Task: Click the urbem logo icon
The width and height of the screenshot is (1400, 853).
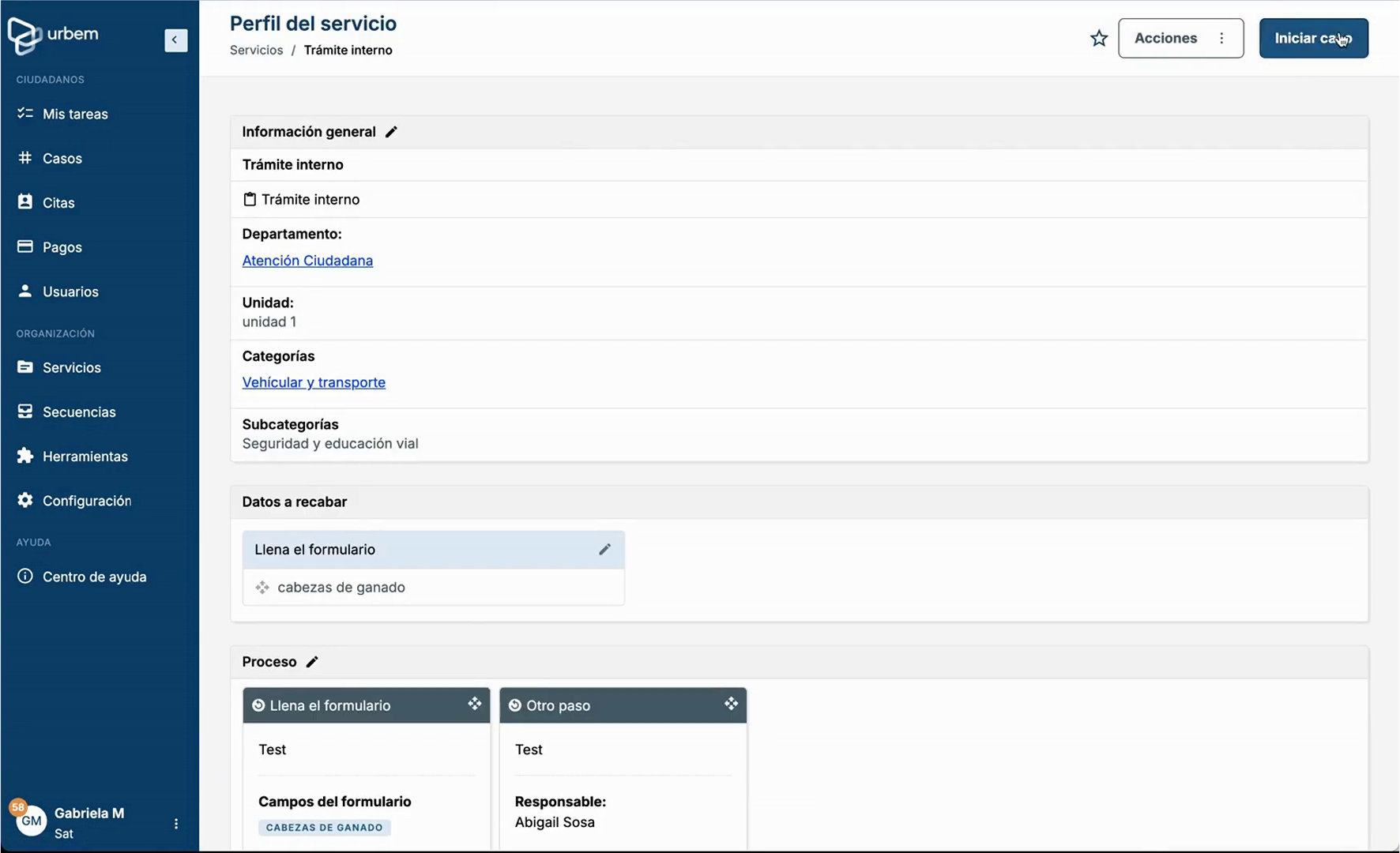Action: point(24,36)
